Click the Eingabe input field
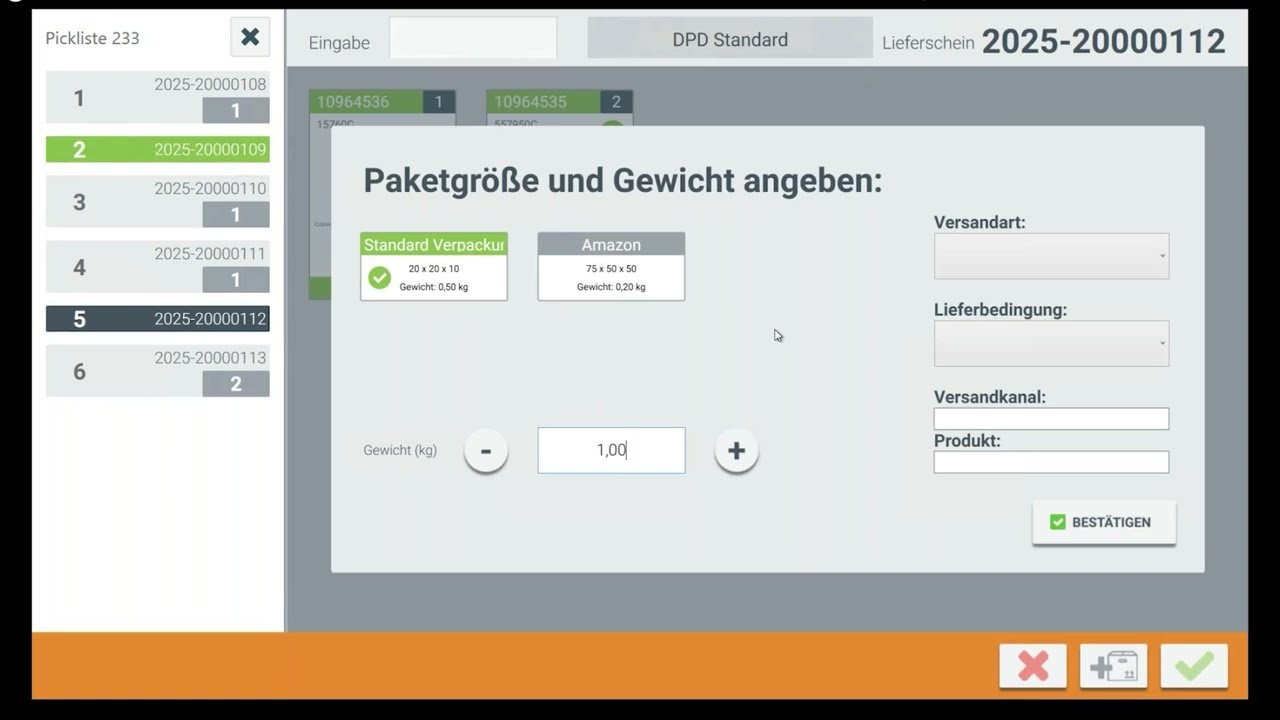The width and height of the screenshot is (1280, 720). pos(473,38)
